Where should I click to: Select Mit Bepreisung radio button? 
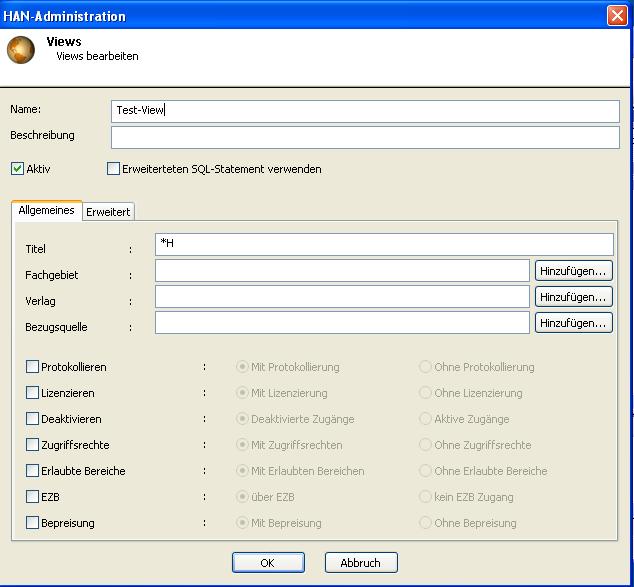pos(242,523)
